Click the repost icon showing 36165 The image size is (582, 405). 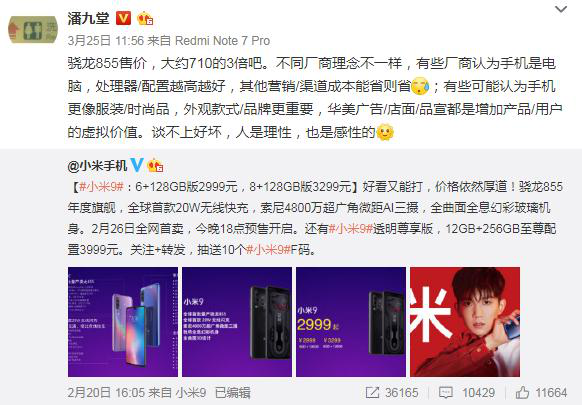(372, 392)
